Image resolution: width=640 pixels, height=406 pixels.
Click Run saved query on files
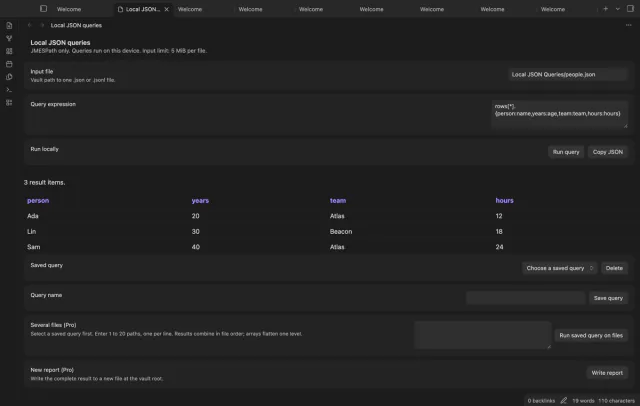(x=591, y=335)
